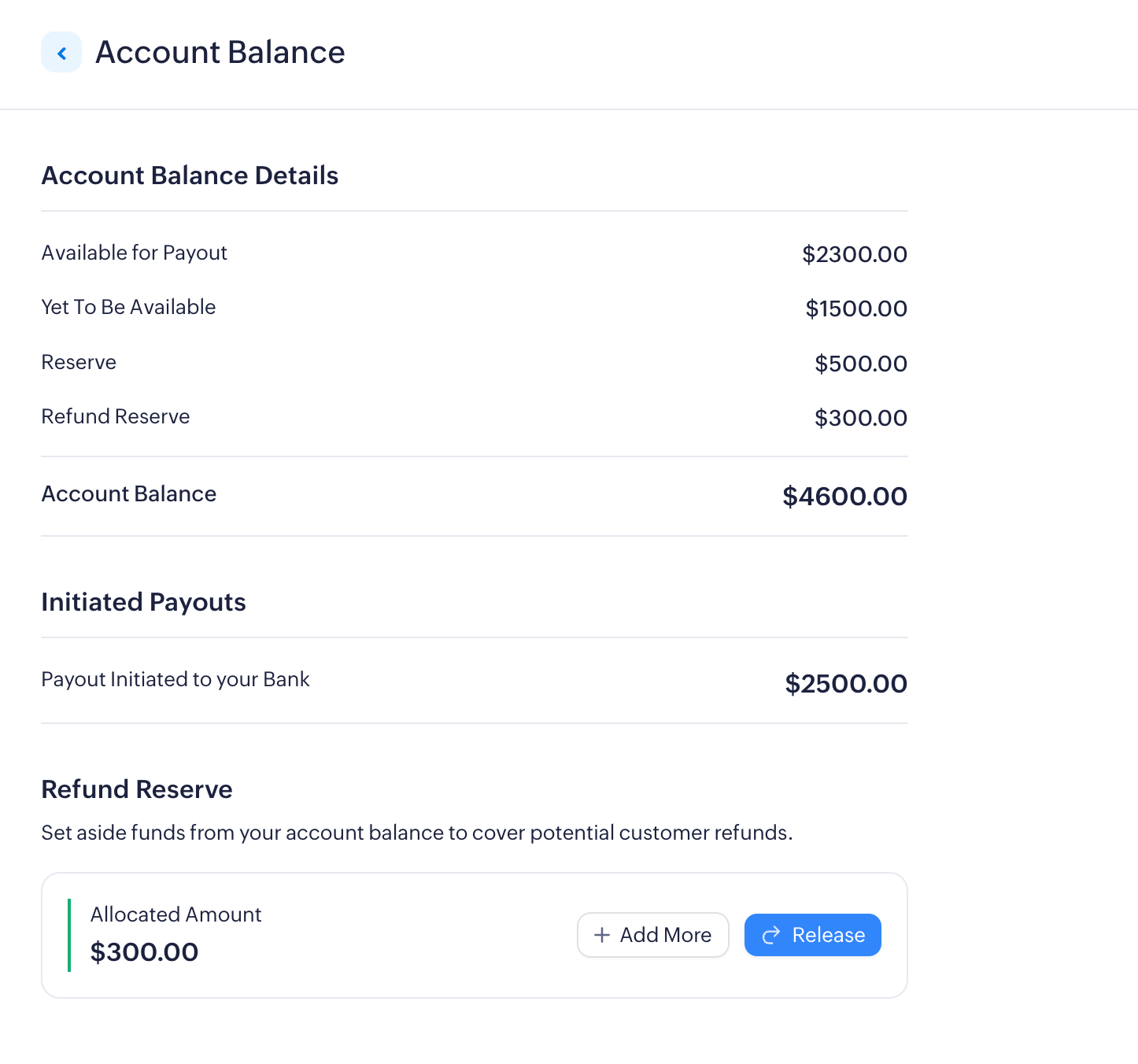Click the back arrow icon
Screen dimensions: 1138x1064
(61, 53)
